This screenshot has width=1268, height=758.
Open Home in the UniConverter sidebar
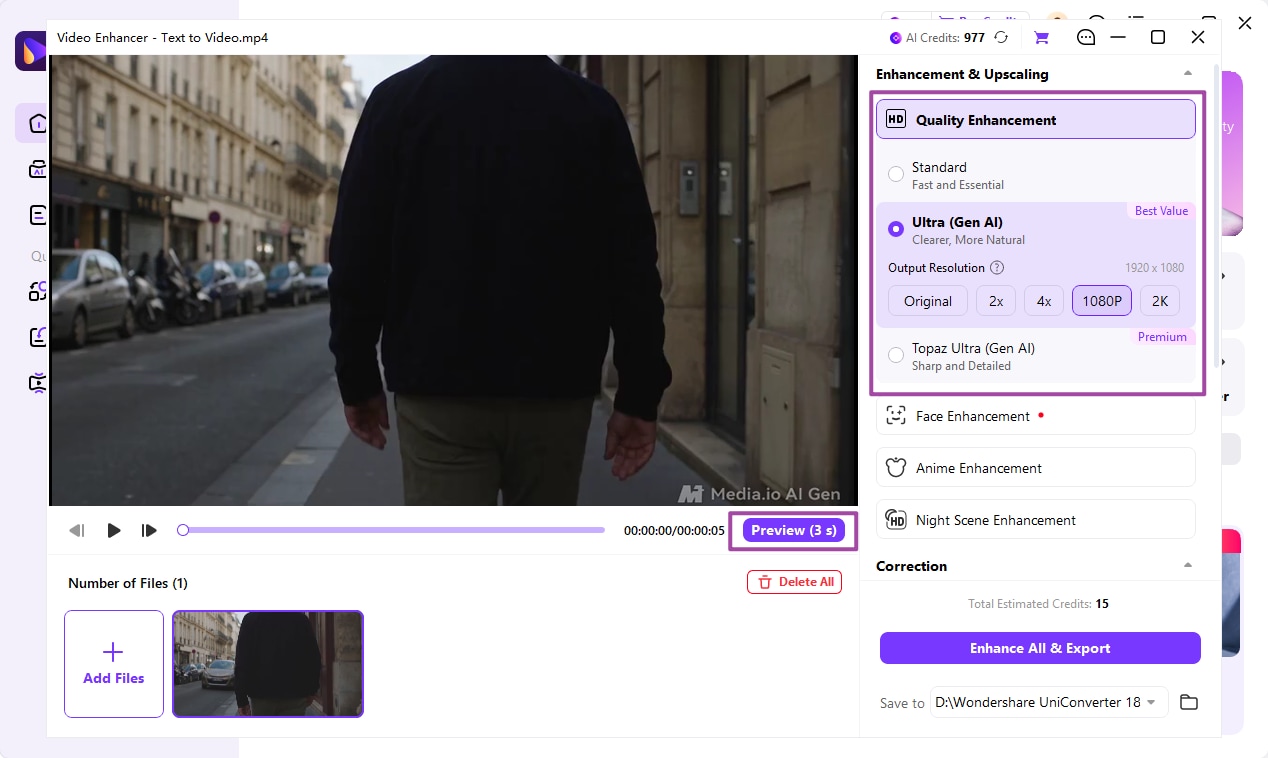(x=36, y=123)
